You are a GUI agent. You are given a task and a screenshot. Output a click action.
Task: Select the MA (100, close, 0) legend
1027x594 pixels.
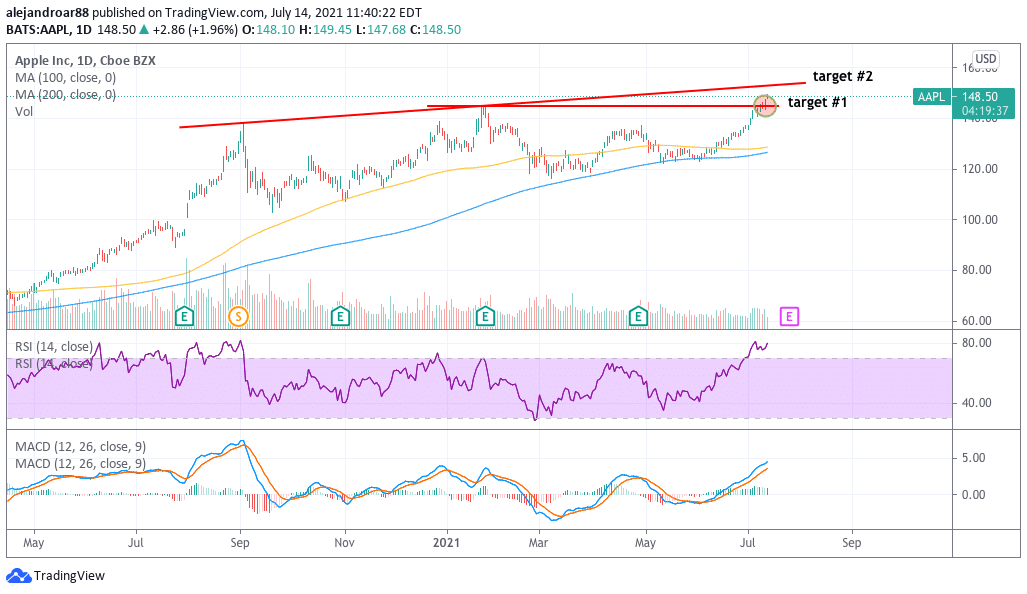point(65,77)
